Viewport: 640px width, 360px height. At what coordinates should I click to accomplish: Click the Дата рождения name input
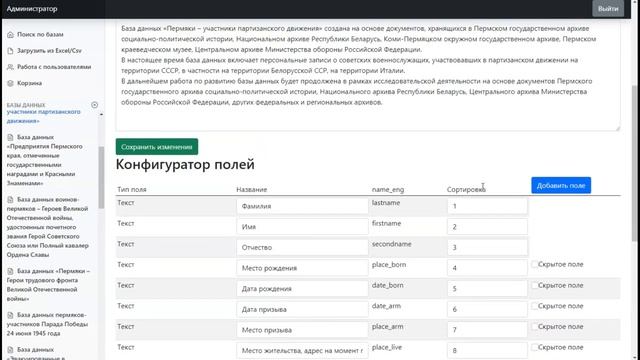(x=302, y=289)
